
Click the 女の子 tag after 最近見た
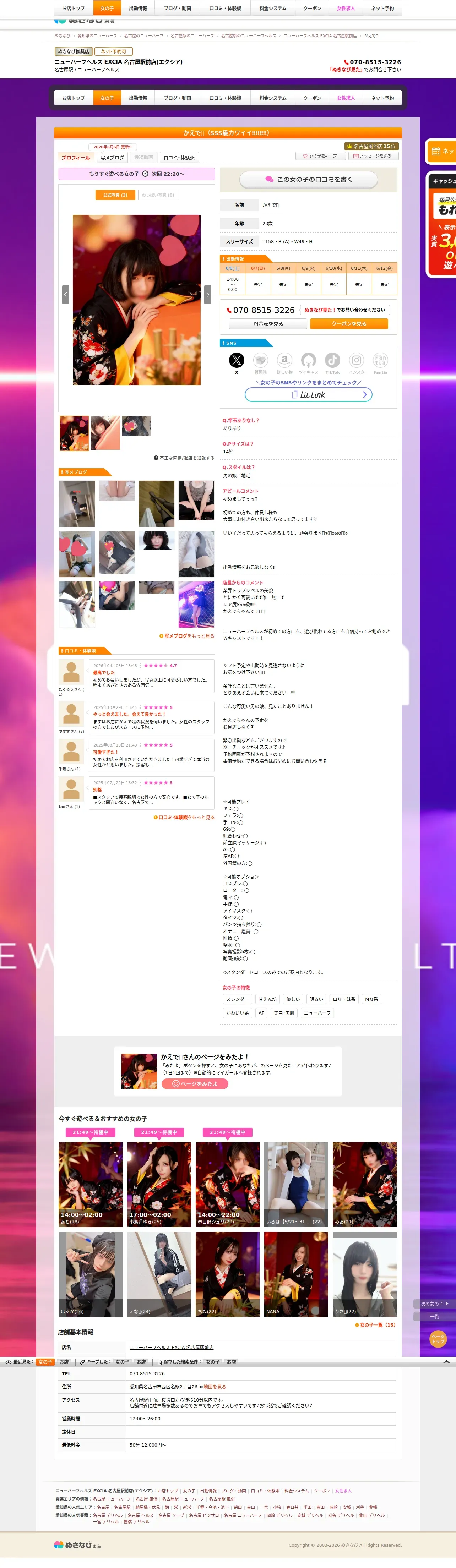(x=45, y=1362)
